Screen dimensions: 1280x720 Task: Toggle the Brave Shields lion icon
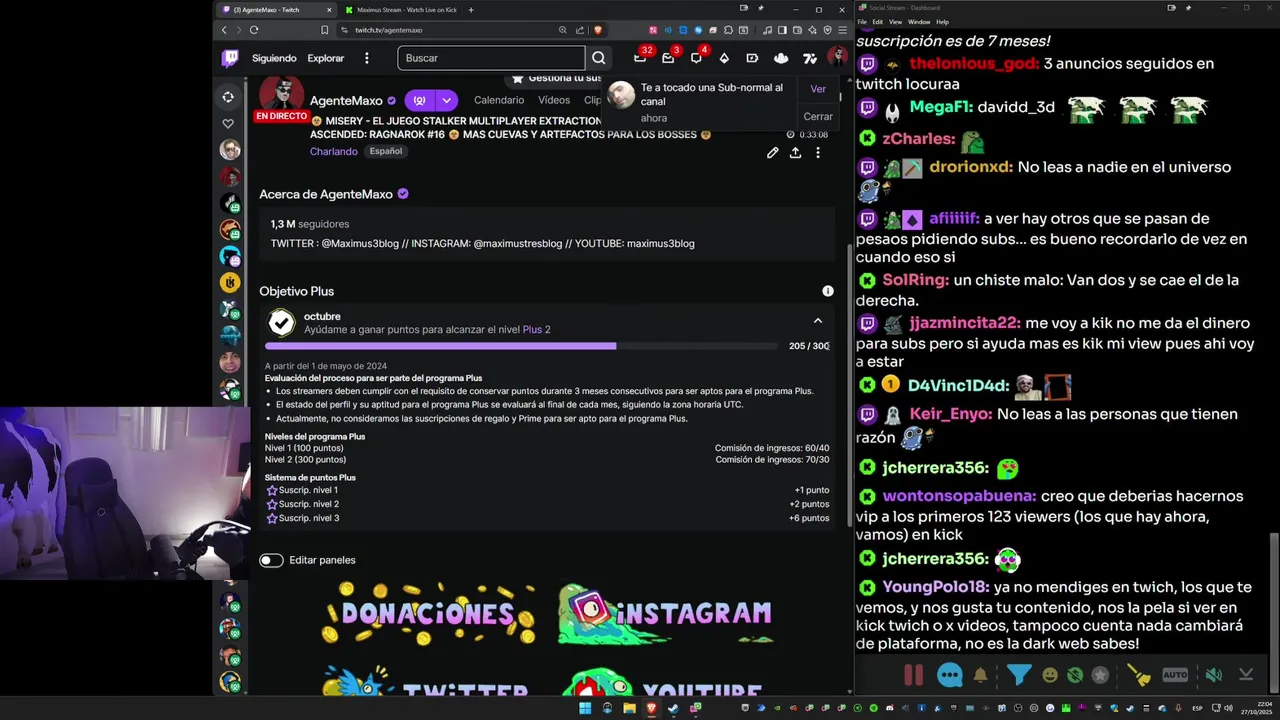[598, 30]
